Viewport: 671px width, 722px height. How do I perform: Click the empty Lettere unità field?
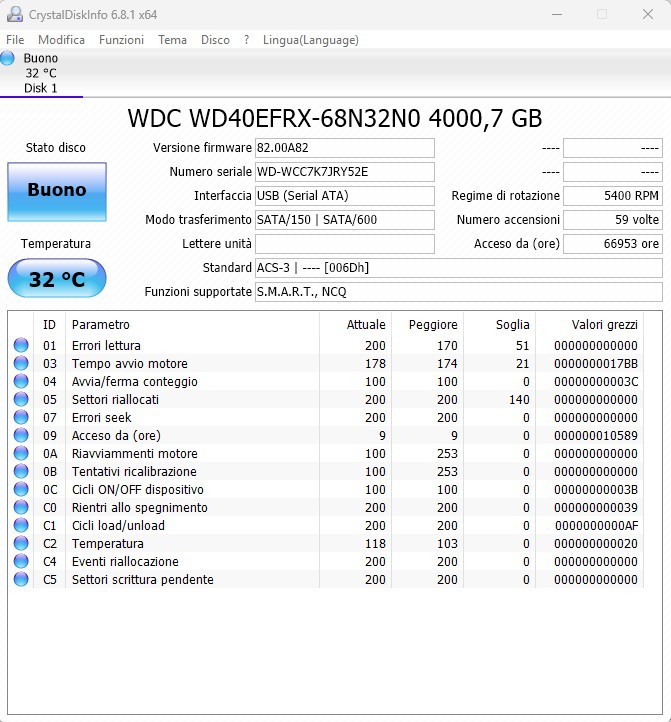(x=344, y=244)
